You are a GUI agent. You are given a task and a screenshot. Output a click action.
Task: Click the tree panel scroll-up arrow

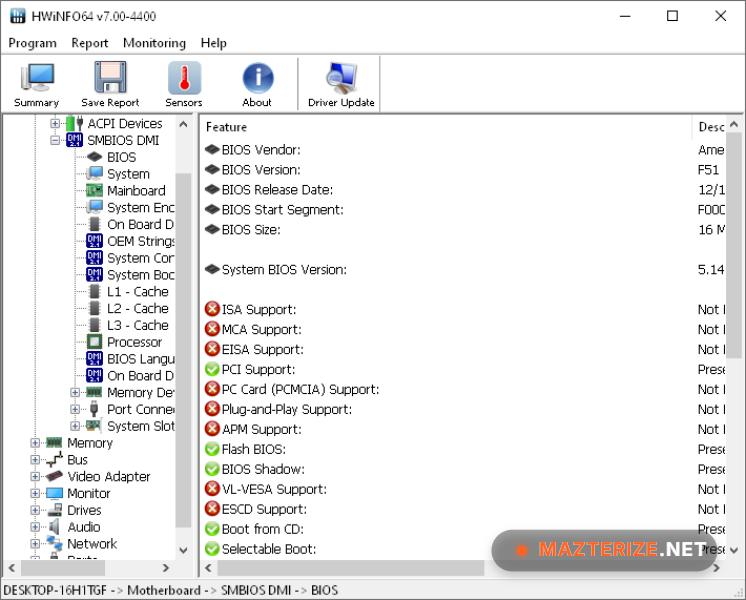pos(183,125)
